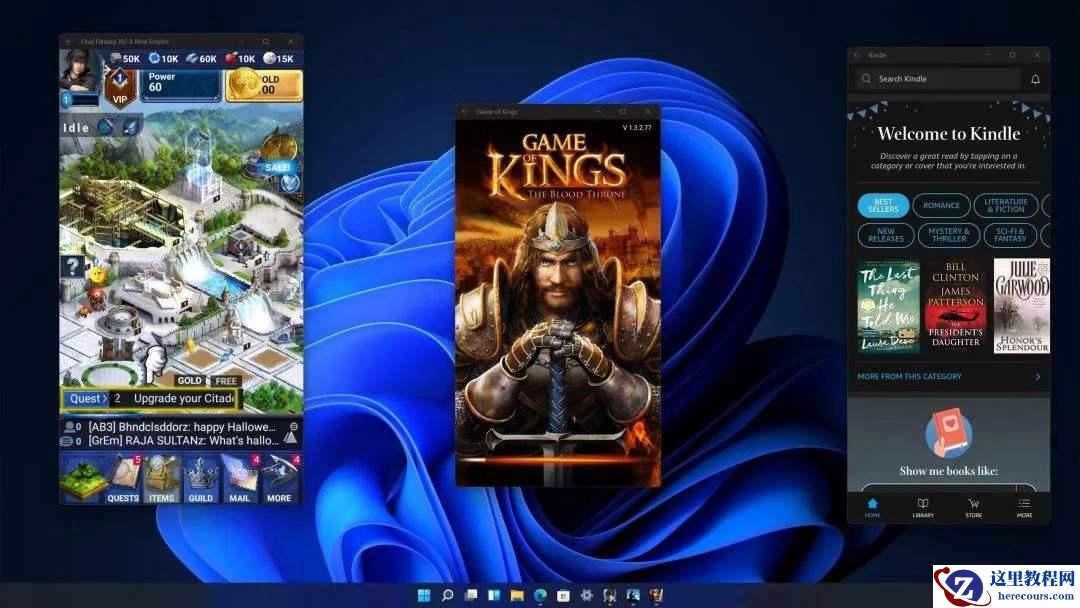Switch to the Kindle LIBRARY tab

pos(922,508)
